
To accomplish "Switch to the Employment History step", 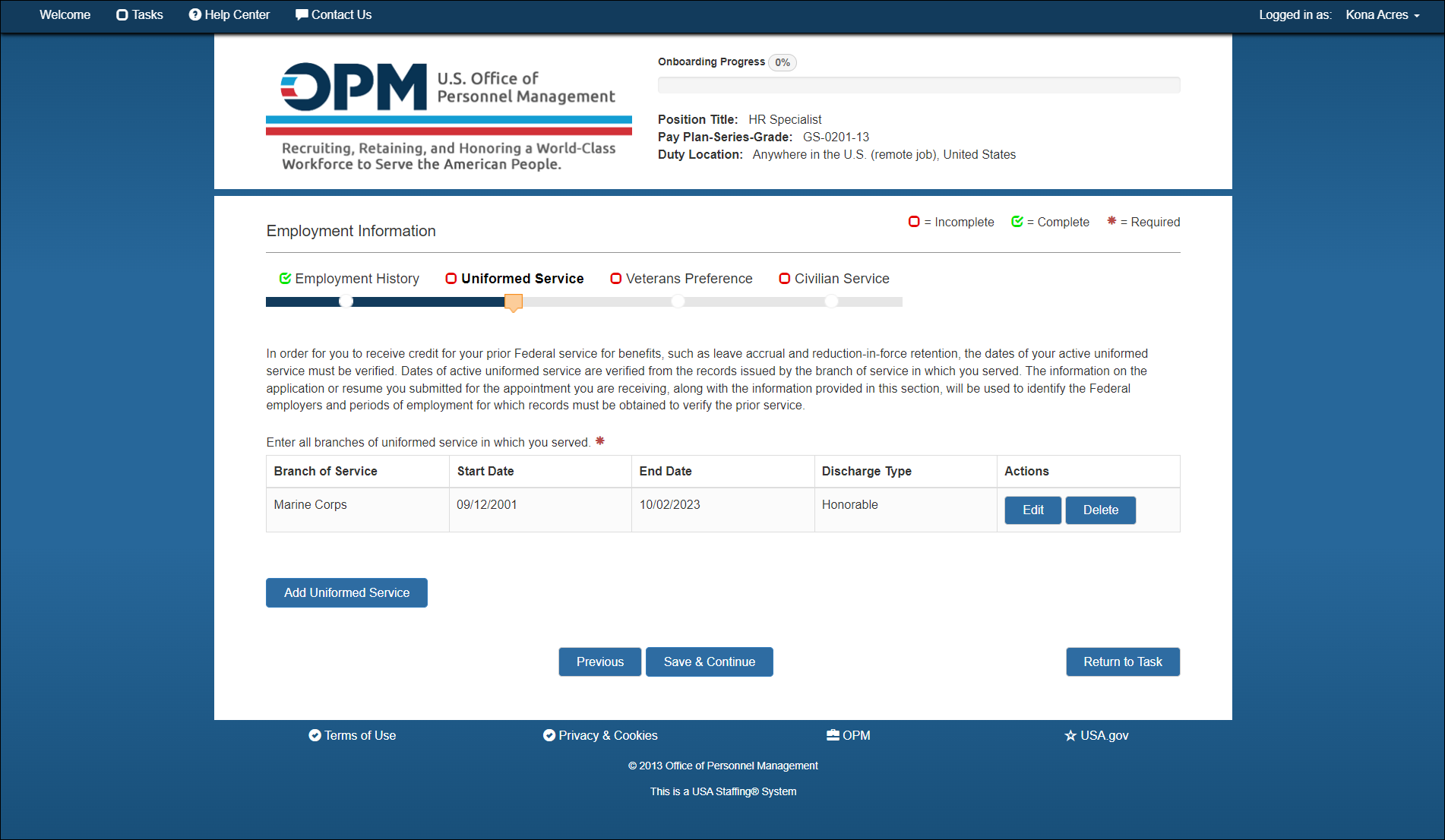I will click(349, 279).
